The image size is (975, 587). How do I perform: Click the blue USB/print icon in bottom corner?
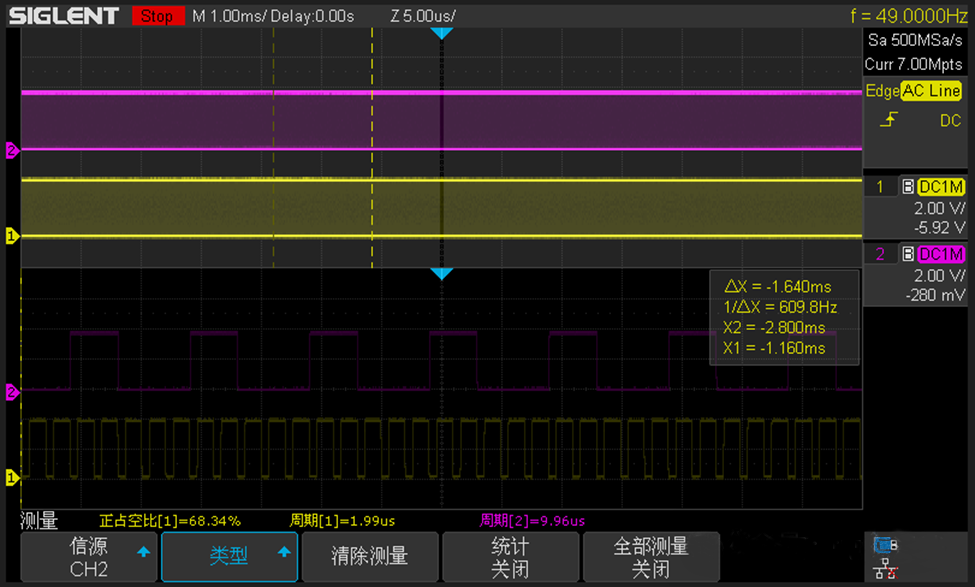pos(884,546)
